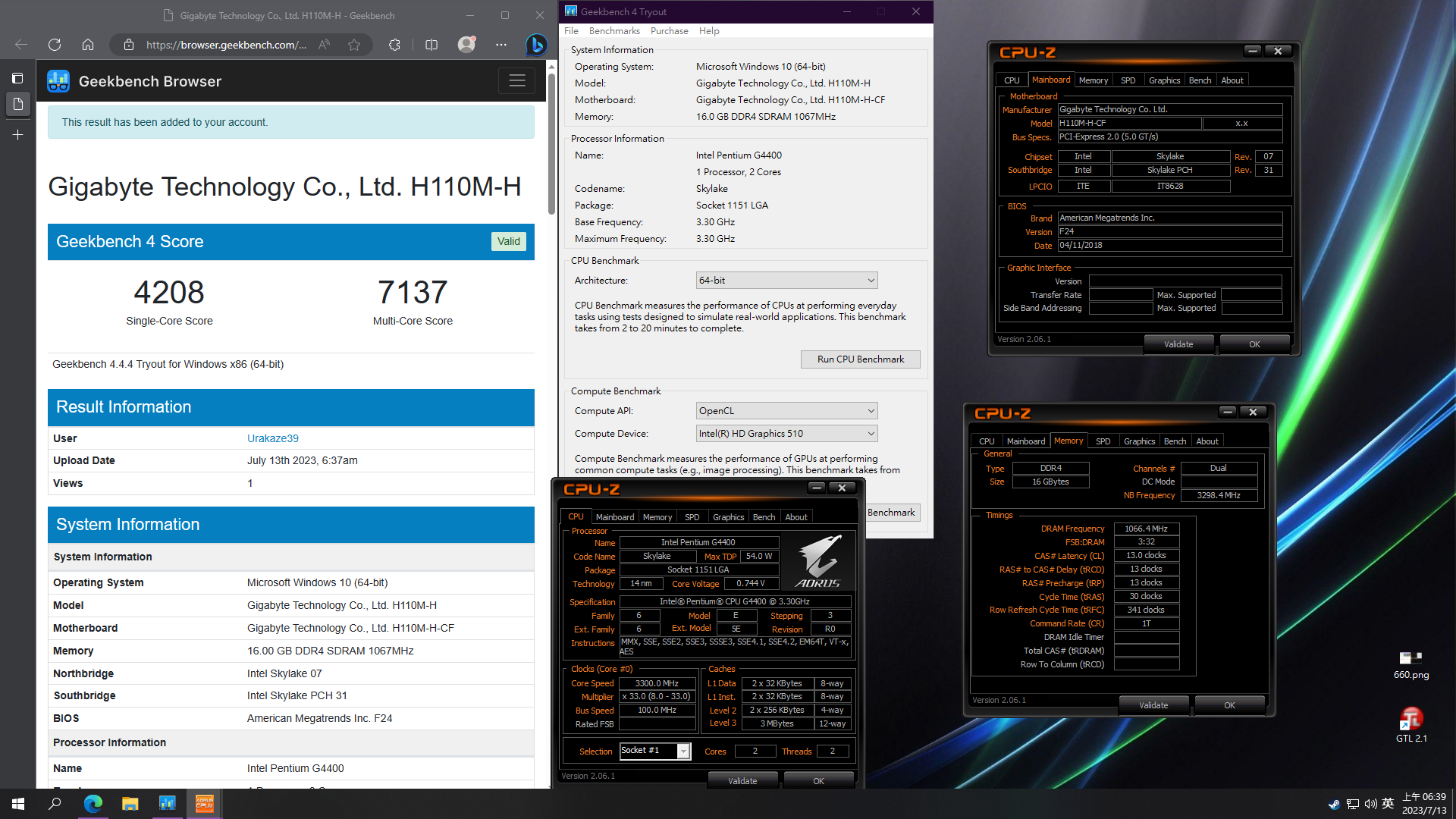Image resolution: width=1456 pixels, height=819 pixels.
Task: Open the network icon in system tray
Action: 1352,804
